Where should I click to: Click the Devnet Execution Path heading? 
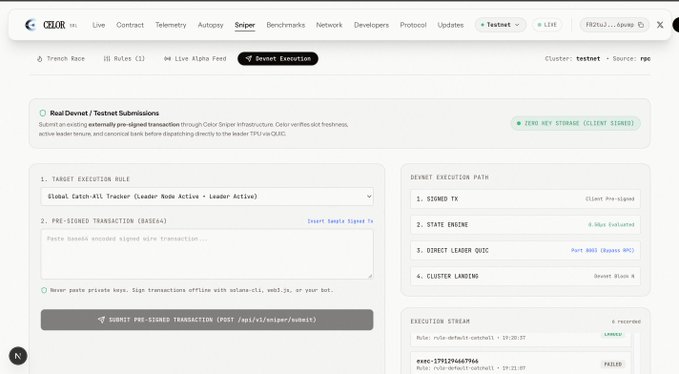click(x=449, y=177)
